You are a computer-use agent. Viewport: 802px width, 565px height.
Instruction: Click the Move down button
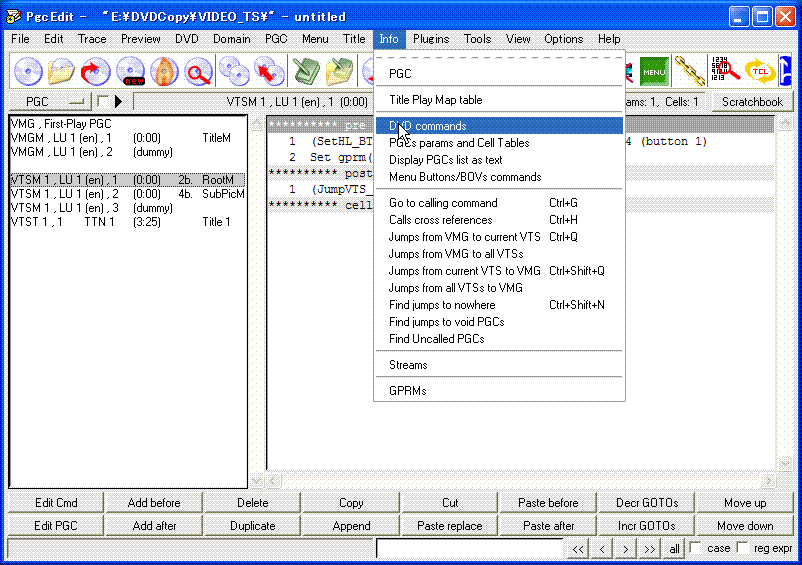(x=745, y=526)
